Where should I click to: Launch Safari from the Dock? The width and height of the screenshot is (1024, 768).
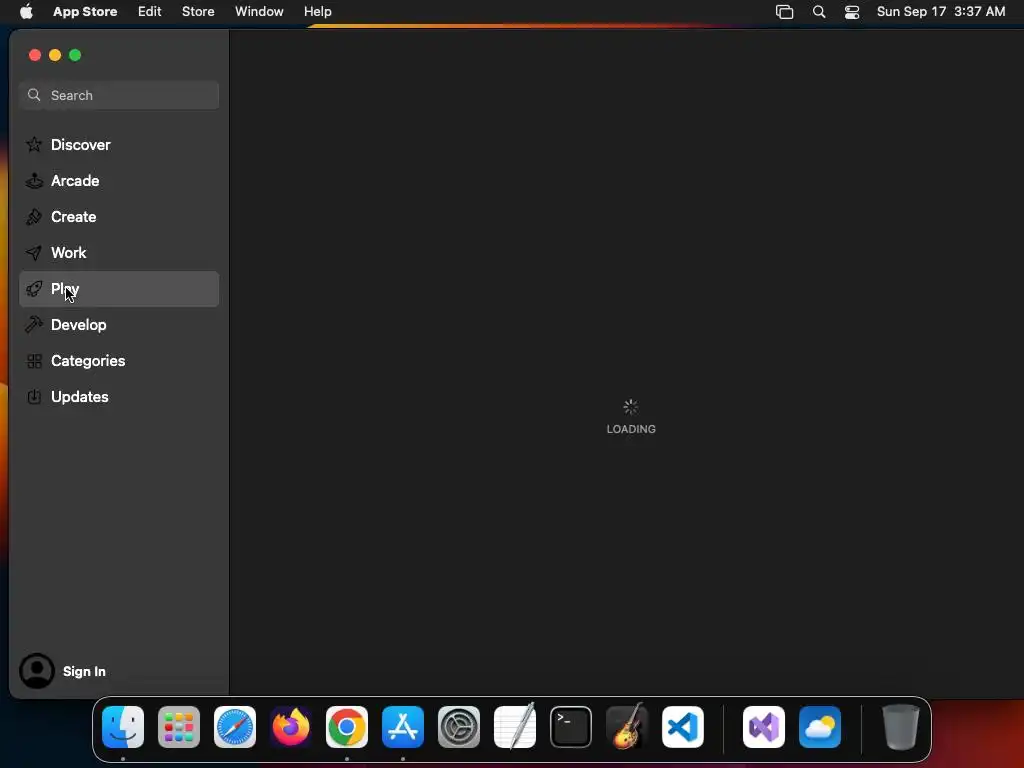coord(235,727)
